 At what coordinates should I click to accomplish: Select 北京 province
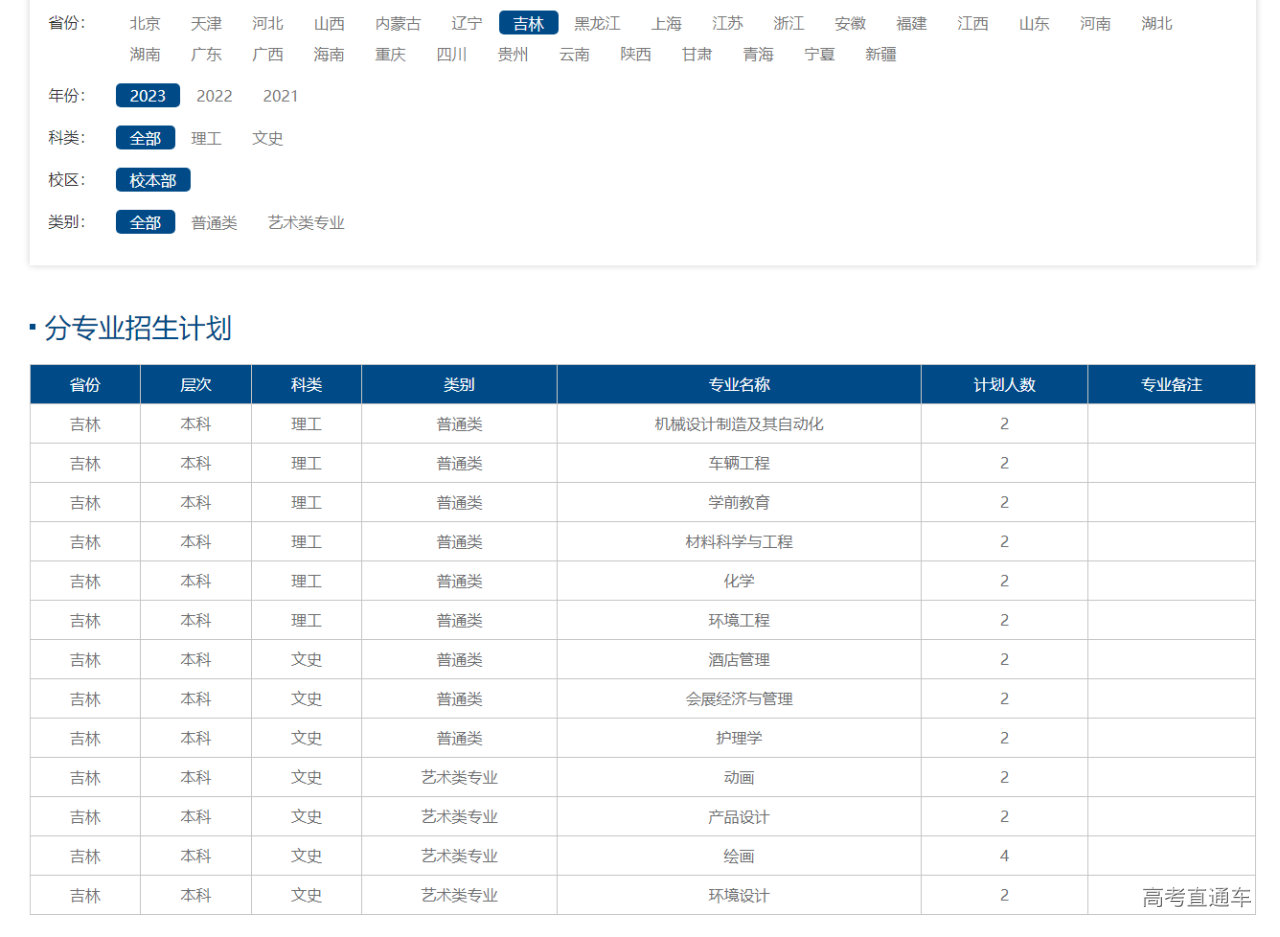tap(145, 23)
